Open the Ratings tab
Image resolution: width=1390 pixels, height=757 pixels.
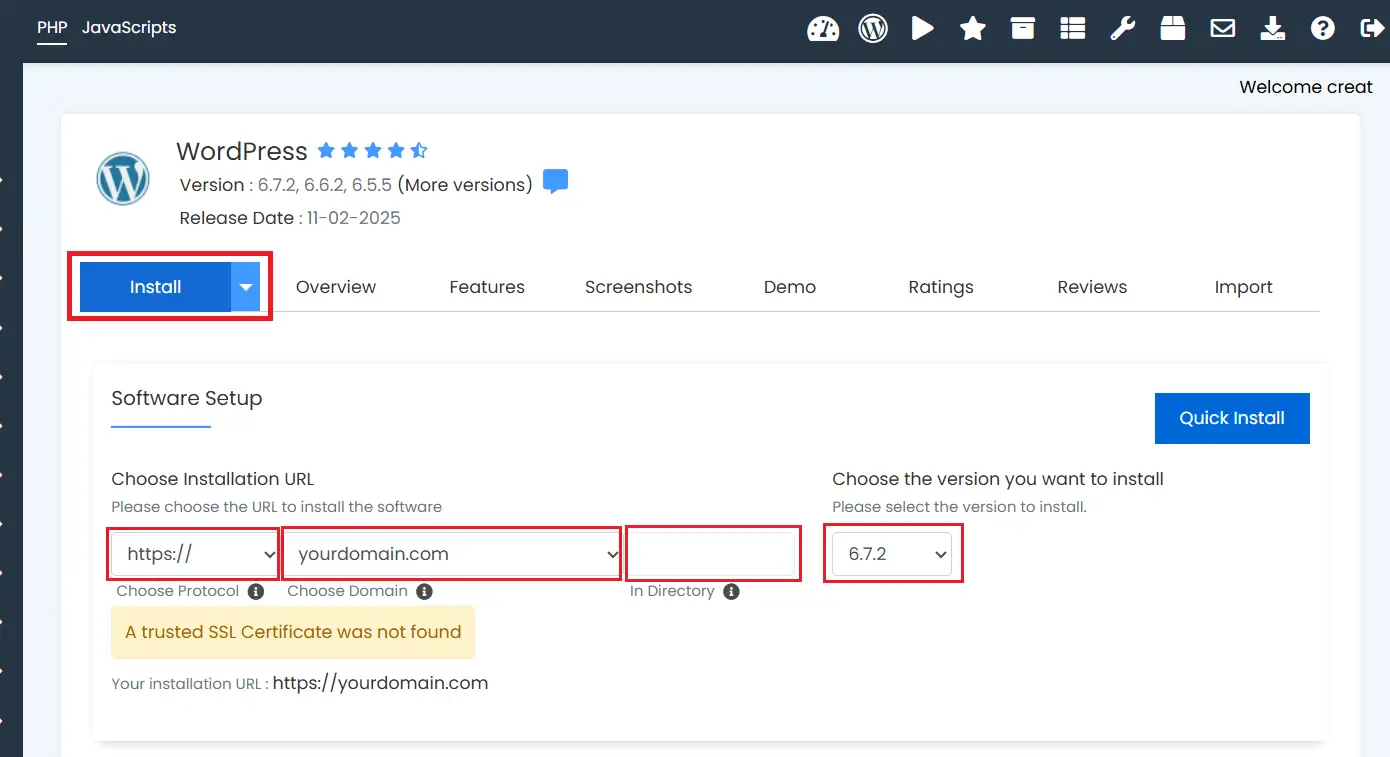pos(941,287)
